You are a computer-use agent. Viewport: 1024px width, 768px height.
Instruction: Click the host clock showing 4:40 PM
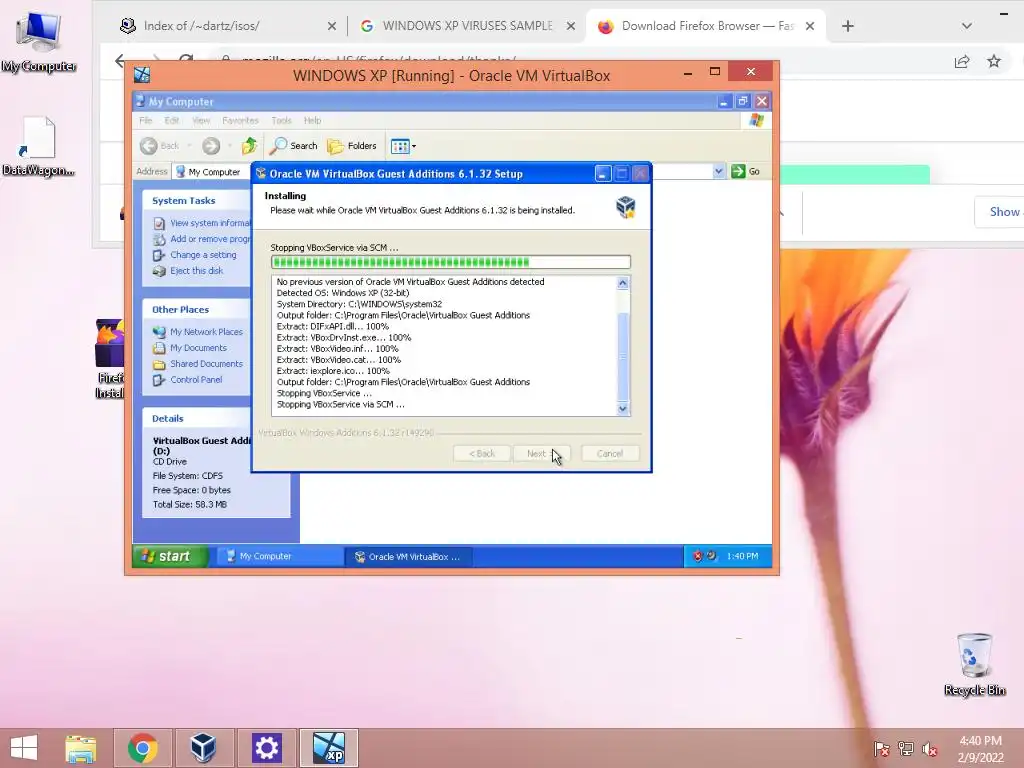tap(980, 741)
